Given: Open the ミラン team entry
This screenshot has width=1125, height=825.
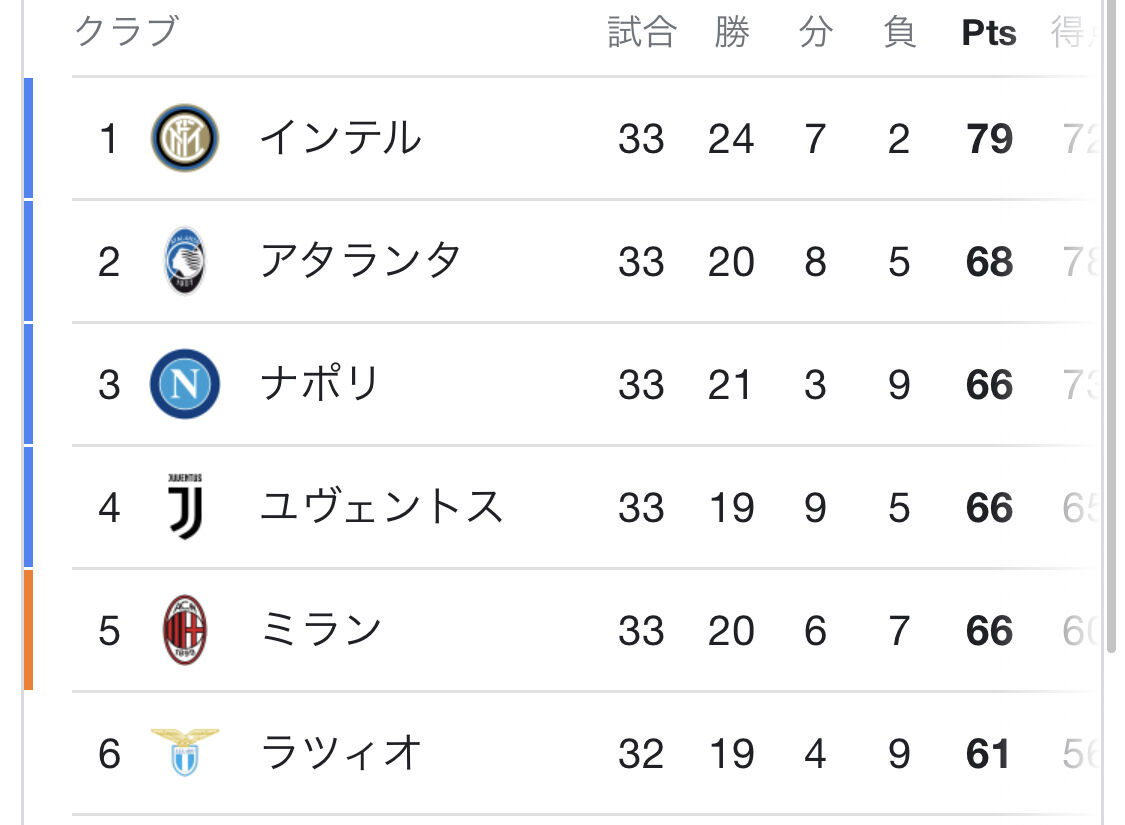Looking at the screenshot, I should point(320,630).
